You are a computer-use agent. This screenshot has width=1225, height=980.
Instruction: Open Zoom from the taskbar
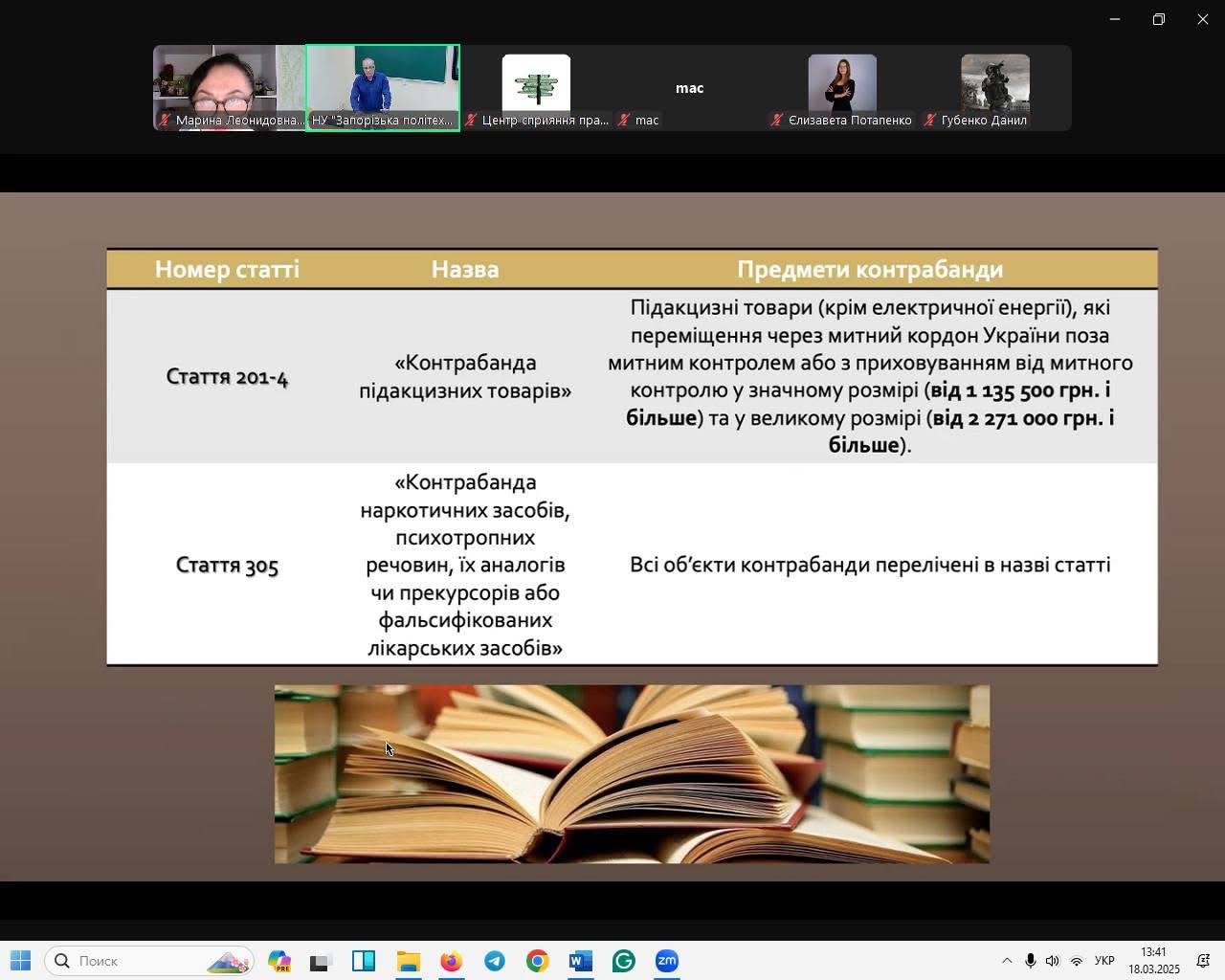click(x=667, y=961)
